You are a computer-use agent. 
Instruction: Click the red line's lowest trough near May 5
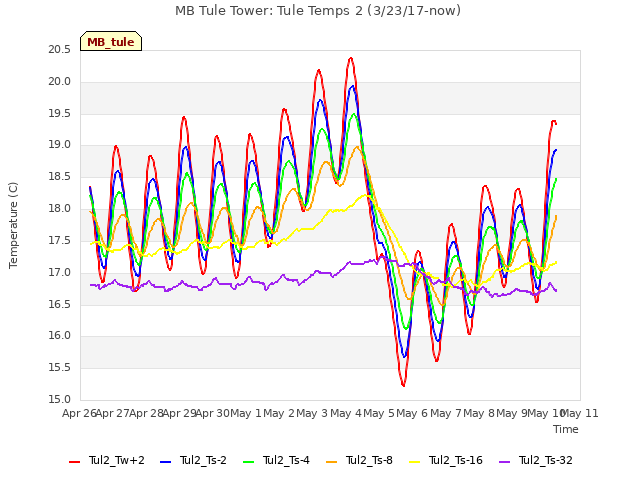[x=403, y=385]
